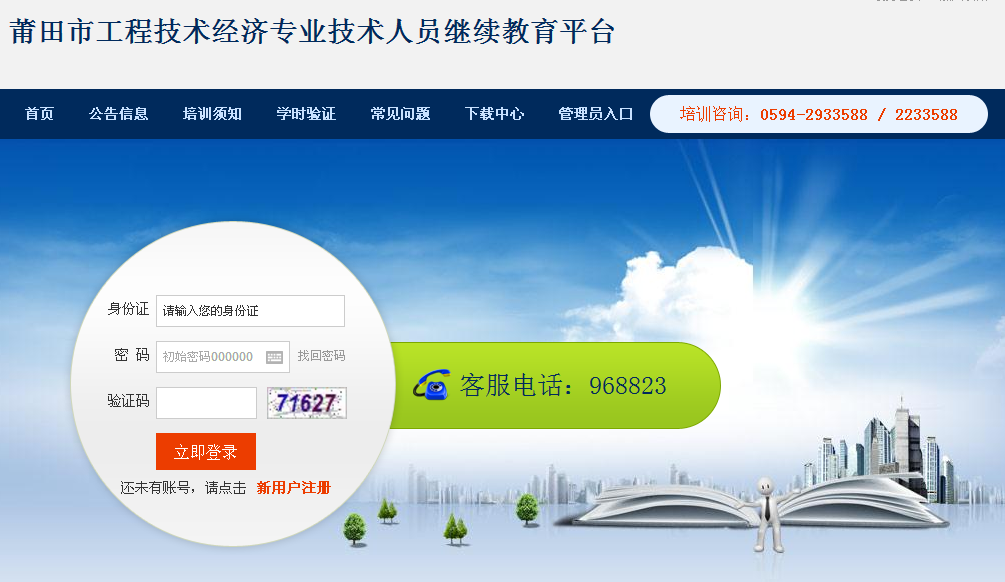Viewport: 1005px width, 582px height.
Task: Click the 找回密码 recover password link
Action: tap(321, 356)
